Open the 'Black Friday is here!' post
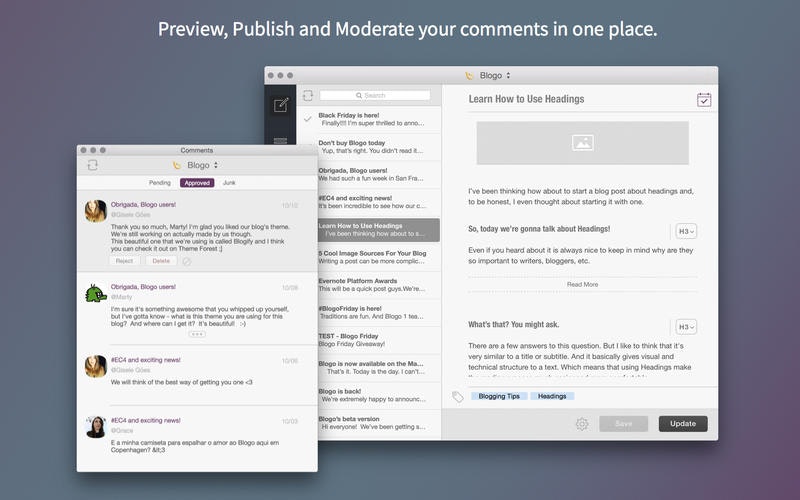This screenshot has height=500, width=800. [x=370, y=119]
